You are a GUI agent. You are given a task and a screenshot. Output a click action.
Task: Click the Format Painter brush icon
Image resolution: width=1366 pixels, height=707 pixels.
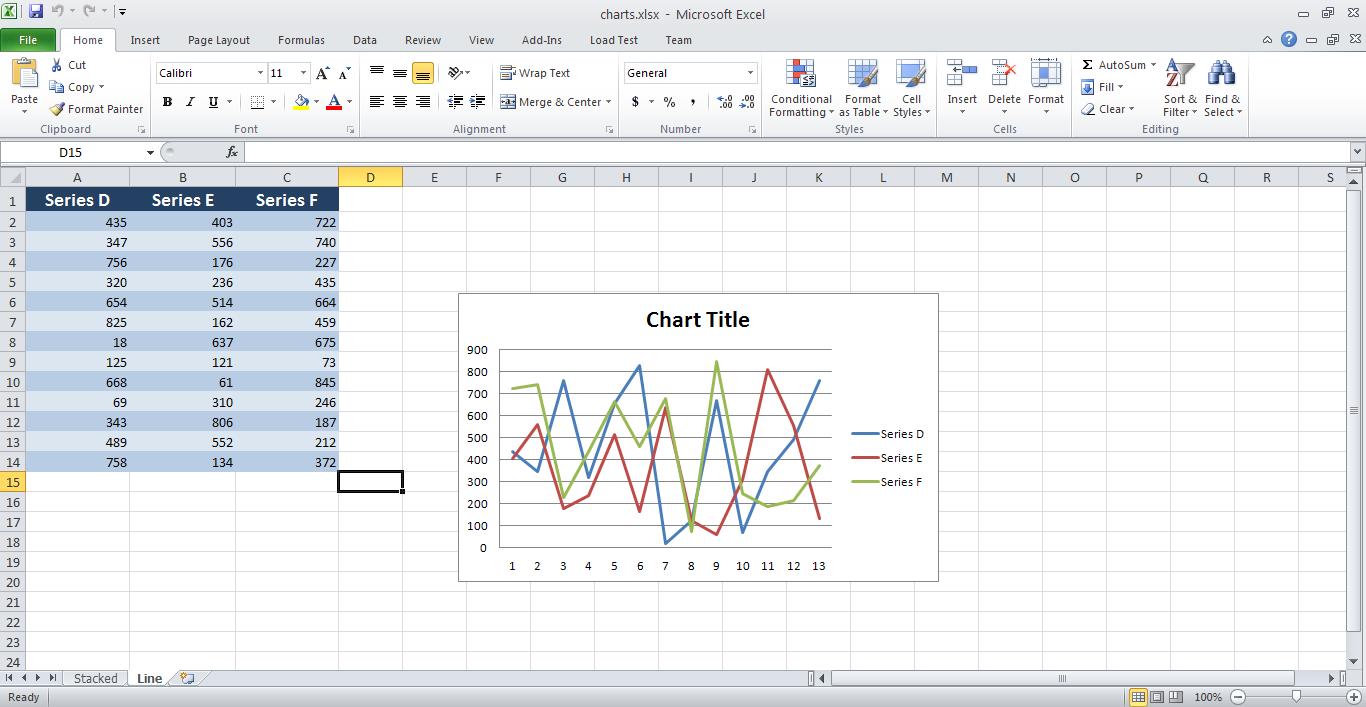tap(58, 109)
